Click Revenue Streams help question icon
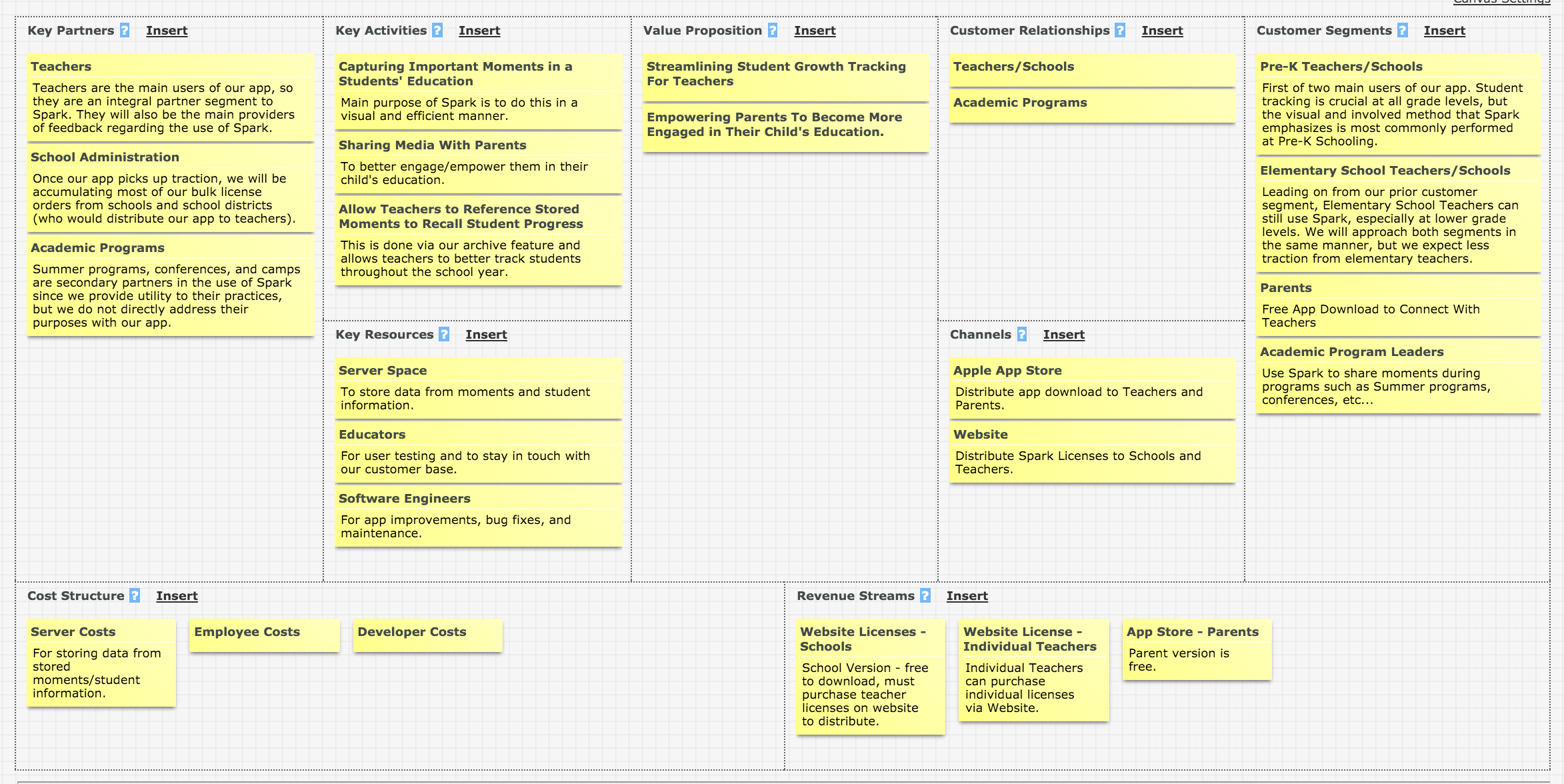1564x784 pixels. 925,596
